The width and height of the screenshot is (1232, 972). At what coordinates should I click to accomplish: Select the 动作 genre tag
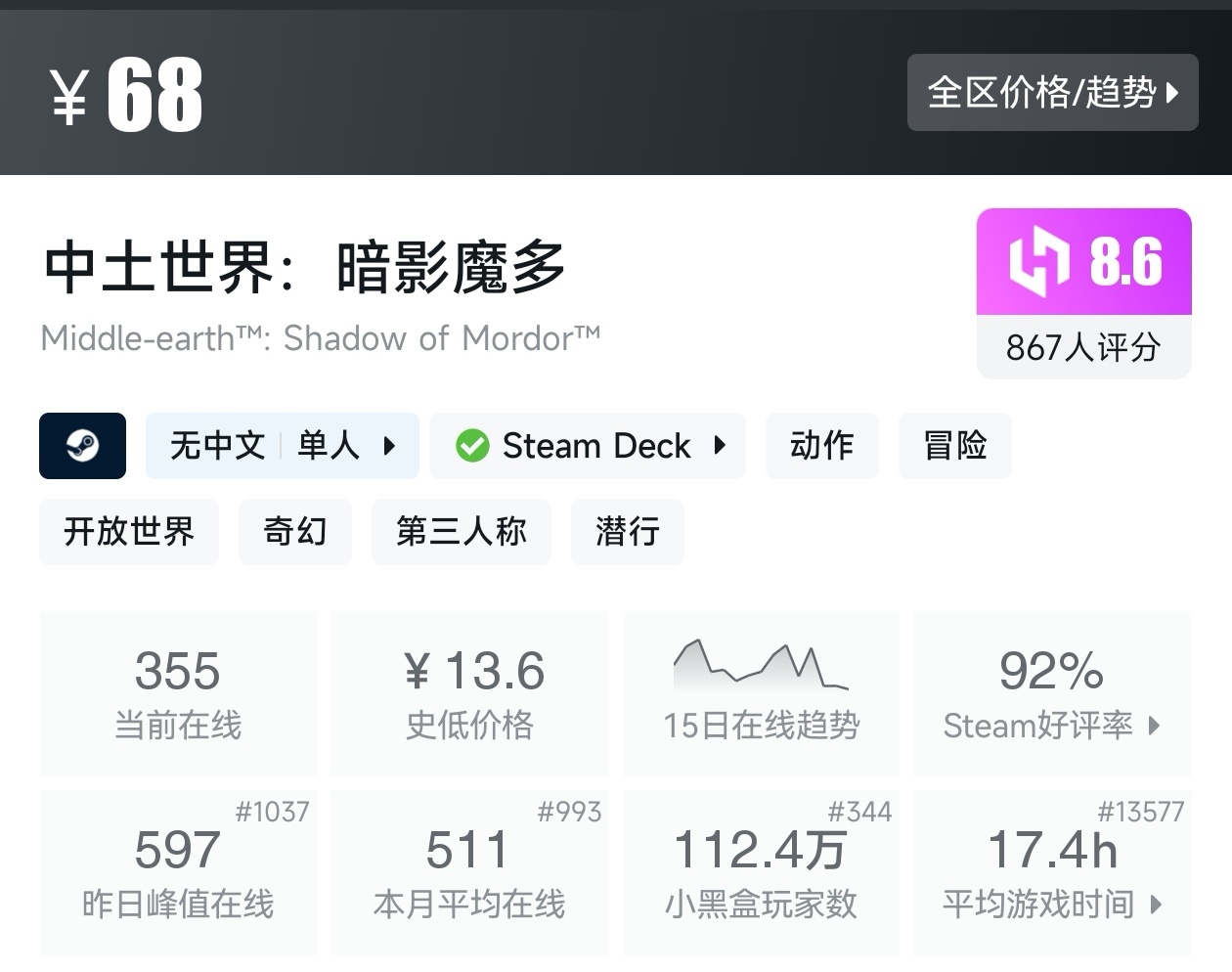(822, 446)
